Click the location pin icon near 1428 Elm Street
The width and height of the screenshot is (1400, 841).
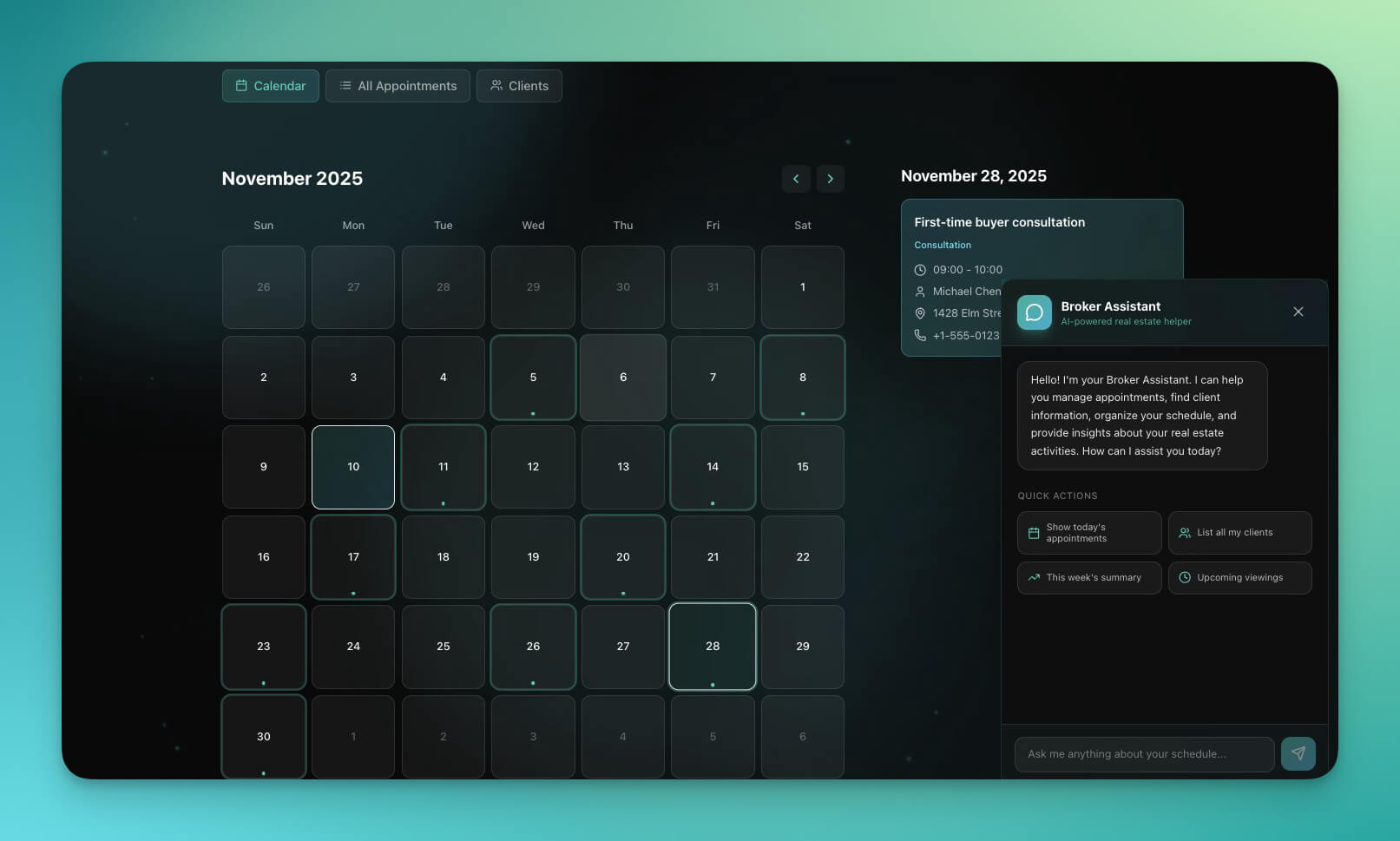click(x=920, y=313)
